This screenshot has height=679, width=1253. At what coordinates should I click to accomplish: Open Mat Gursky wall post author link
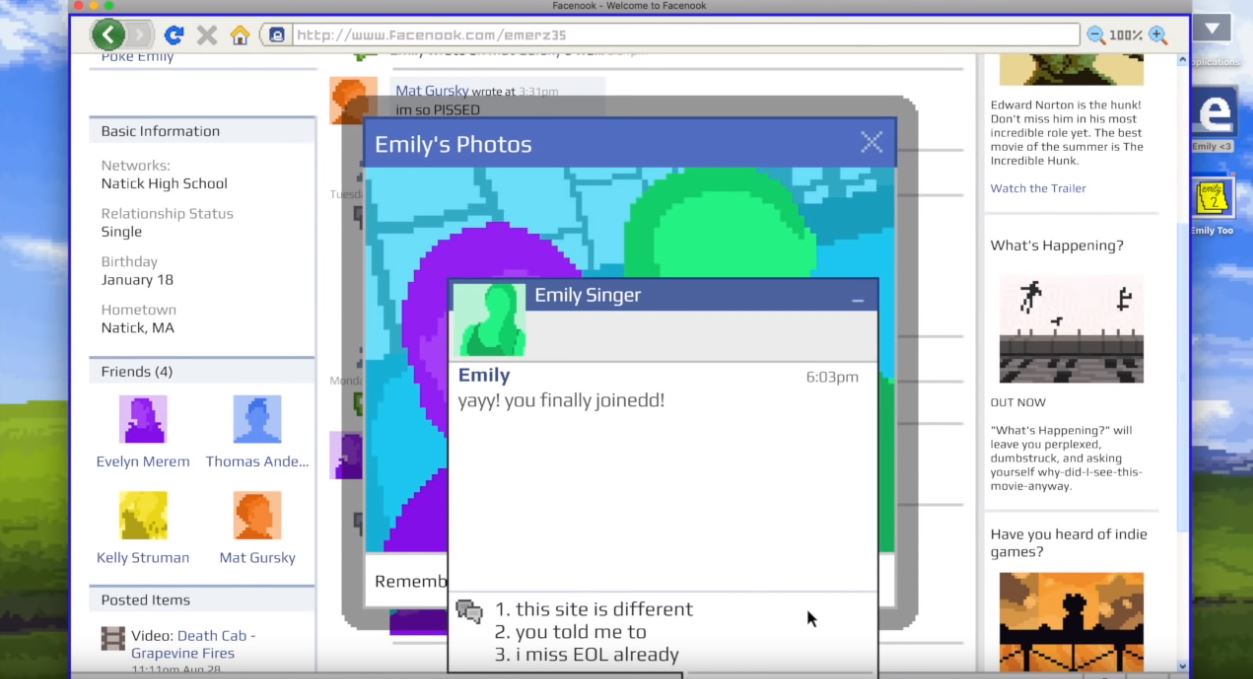click(432, 91)
